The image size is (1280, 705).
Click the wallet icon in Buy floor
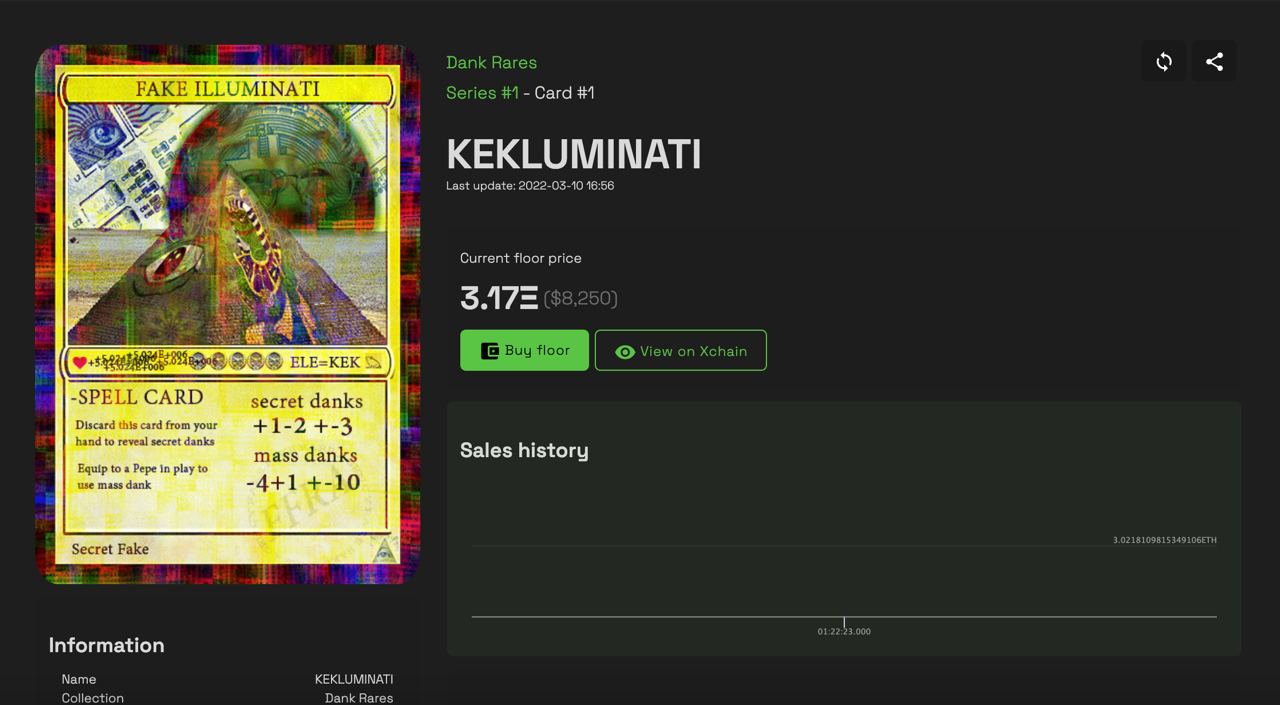[x=490, y=351]
